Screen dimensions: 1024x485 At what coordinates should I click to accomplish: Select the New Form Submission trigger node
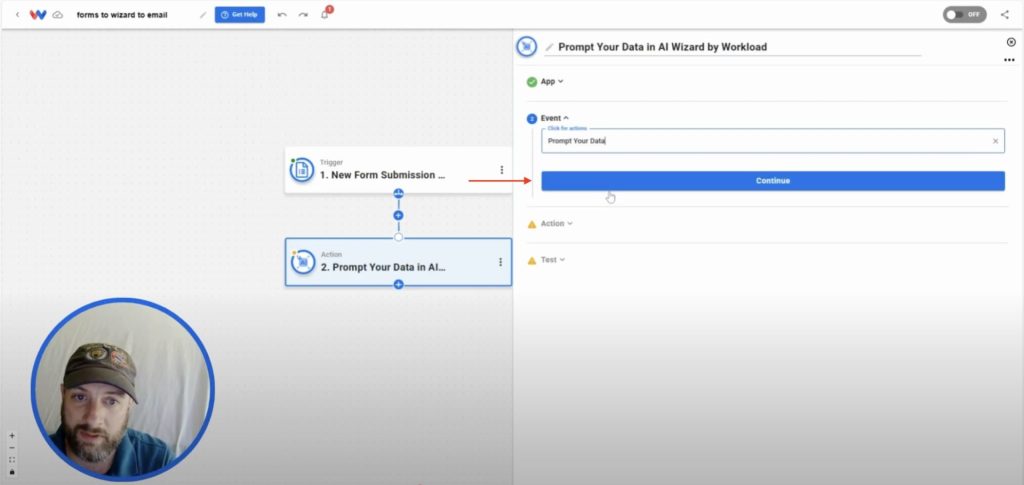(398, 170)
